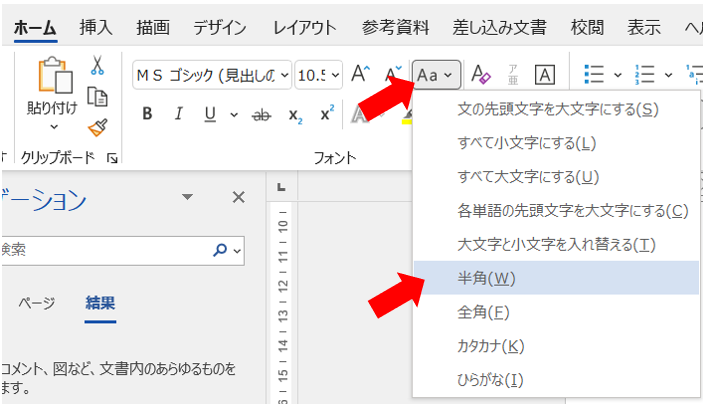
Task: Click the Copy icon in clipboard group
Action: pos(97,96)
